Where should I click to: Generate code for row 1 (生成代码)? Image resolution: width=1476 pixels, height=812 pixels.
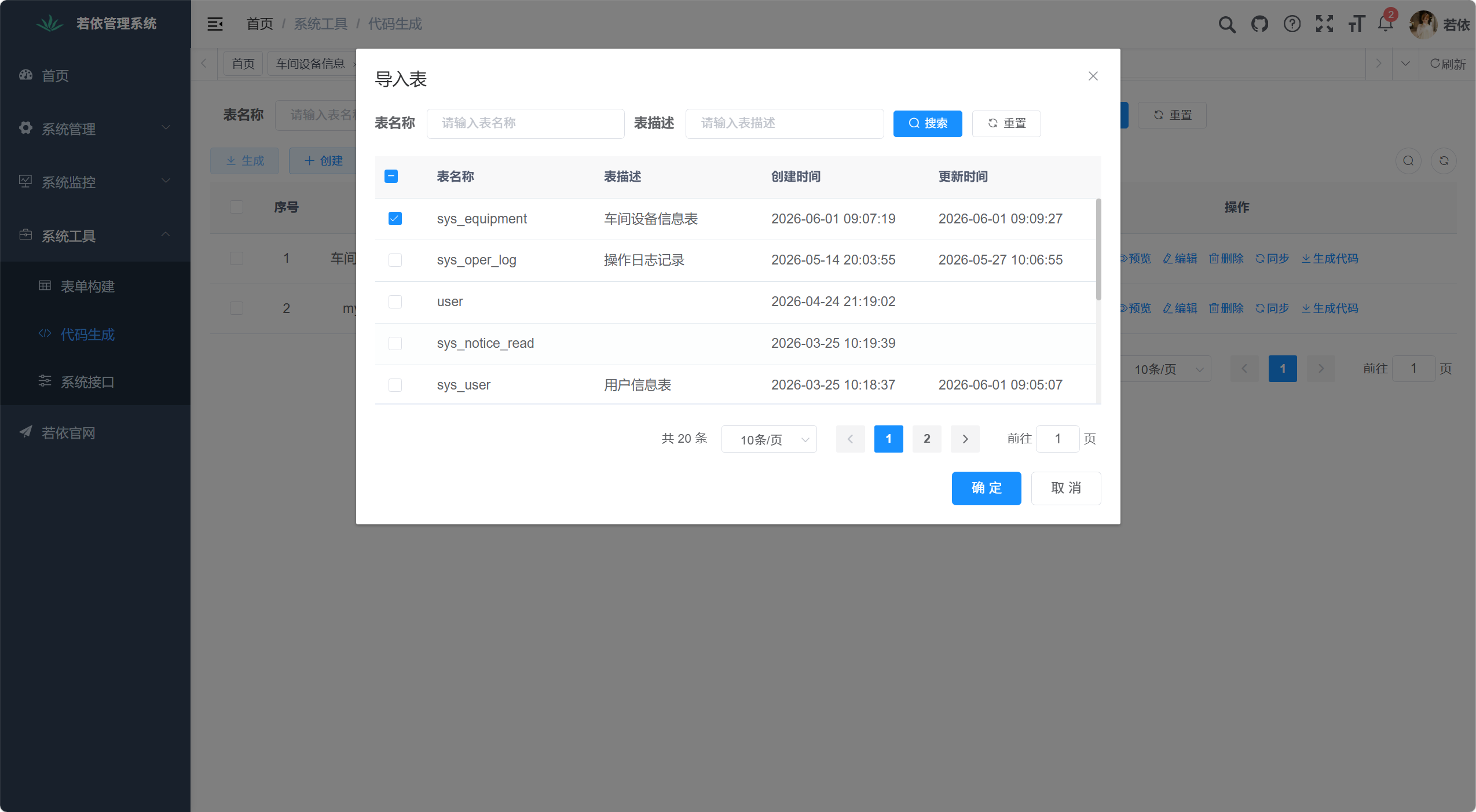click(1330, 259)
